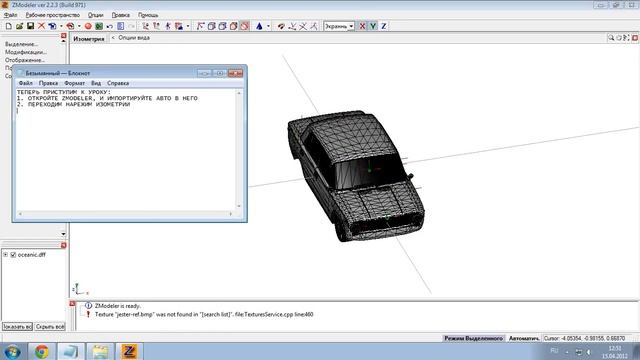Click ZModeler taskbar icon
640x360 pixels.
tap(129, 351)
